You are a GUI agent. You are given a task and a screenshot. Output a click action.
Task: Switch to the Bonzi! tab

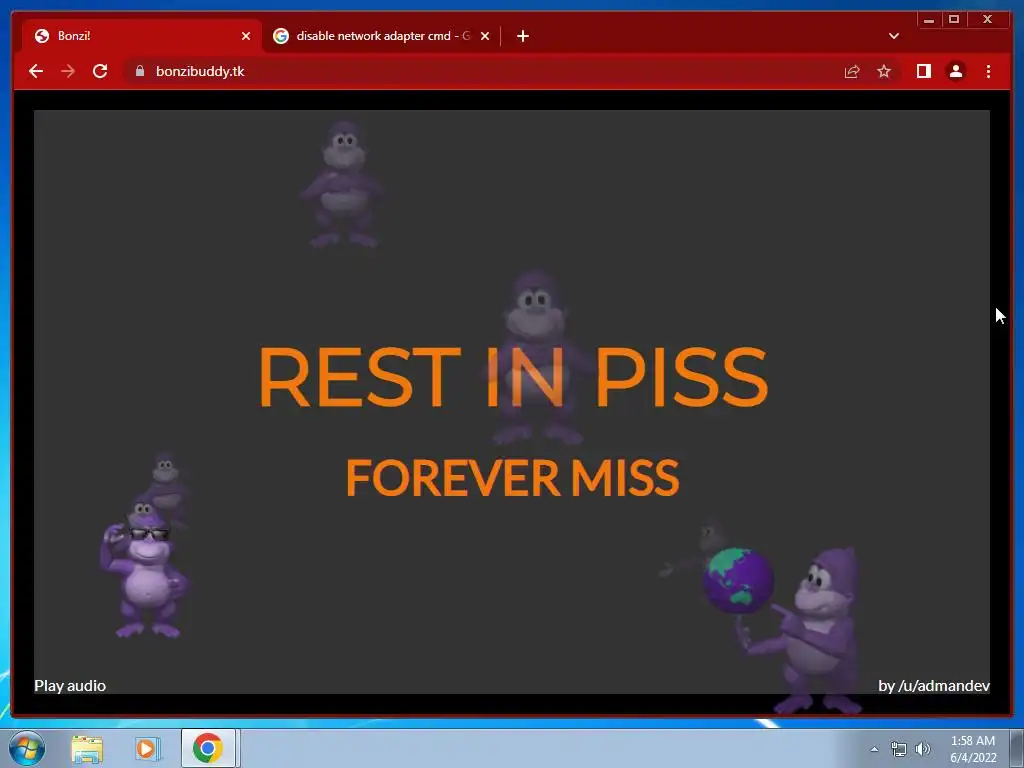[142, 36]
